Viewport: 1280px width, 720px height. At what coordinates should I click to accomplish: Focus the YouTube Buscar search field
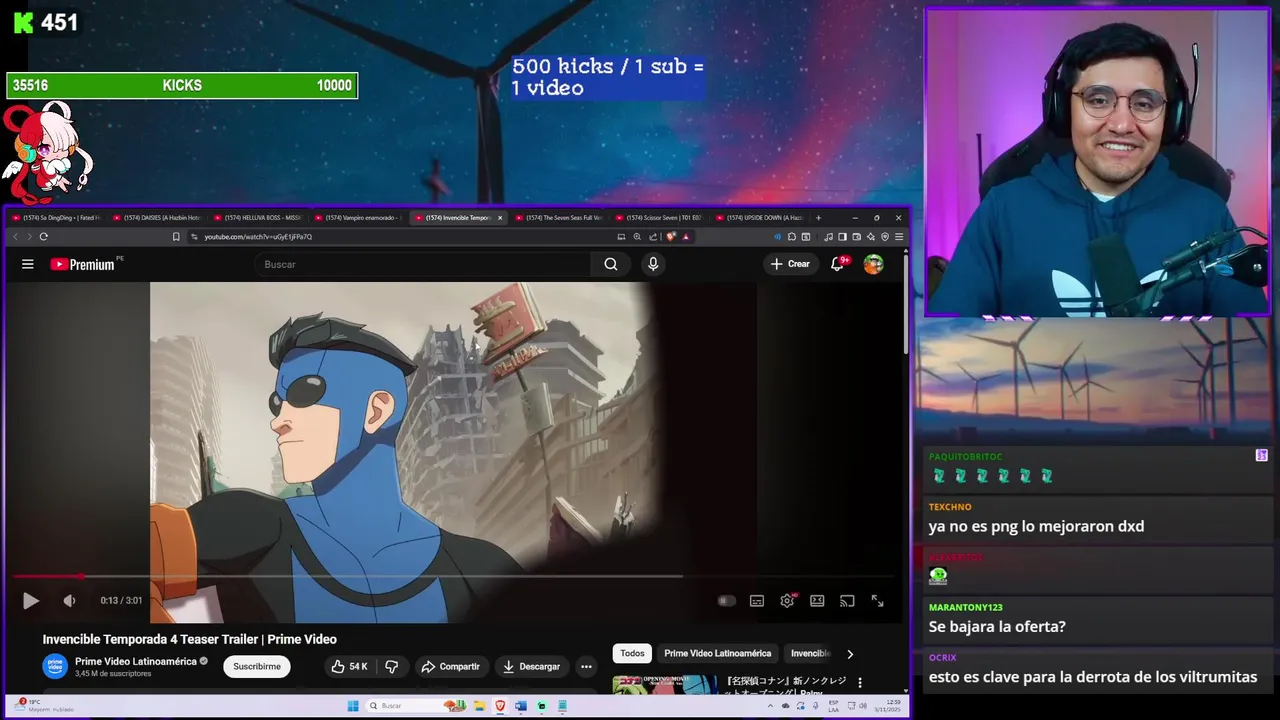[x=422, y=264]
